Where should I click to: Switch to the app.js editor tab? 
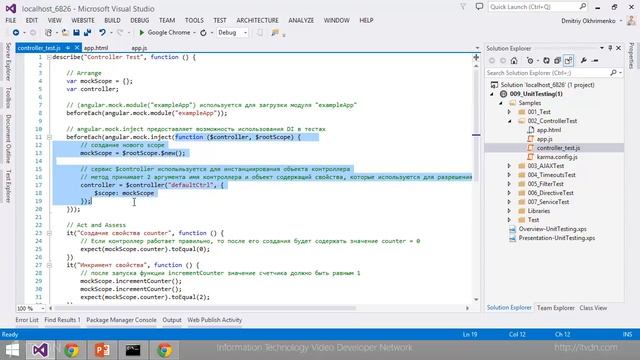tap(139, 48)
